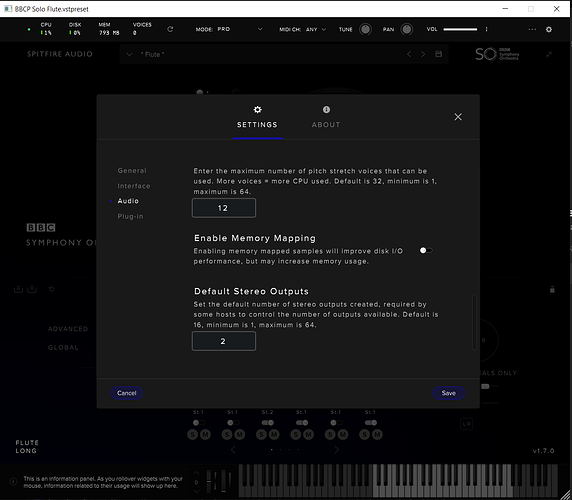Click the save preset floppy icon

[438, 54]
